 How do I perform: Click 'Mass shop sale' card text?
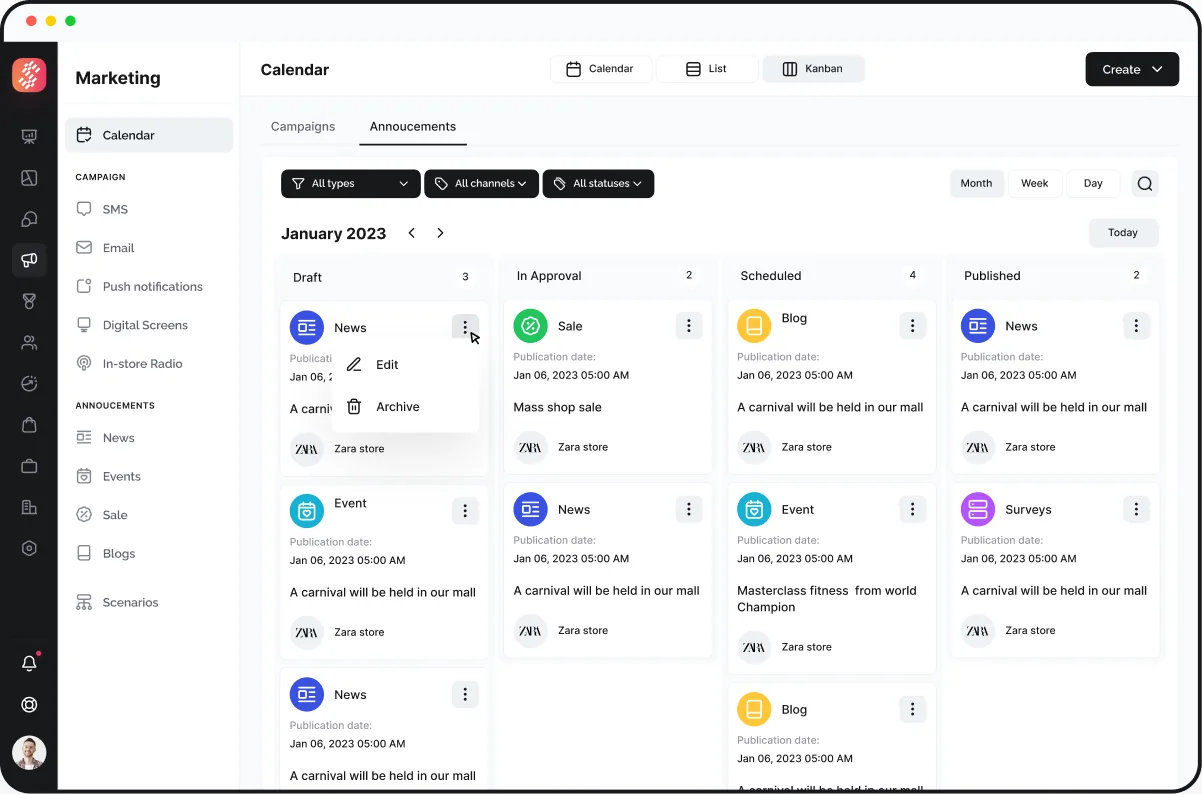pyautogui.click(x=557, y=407)
